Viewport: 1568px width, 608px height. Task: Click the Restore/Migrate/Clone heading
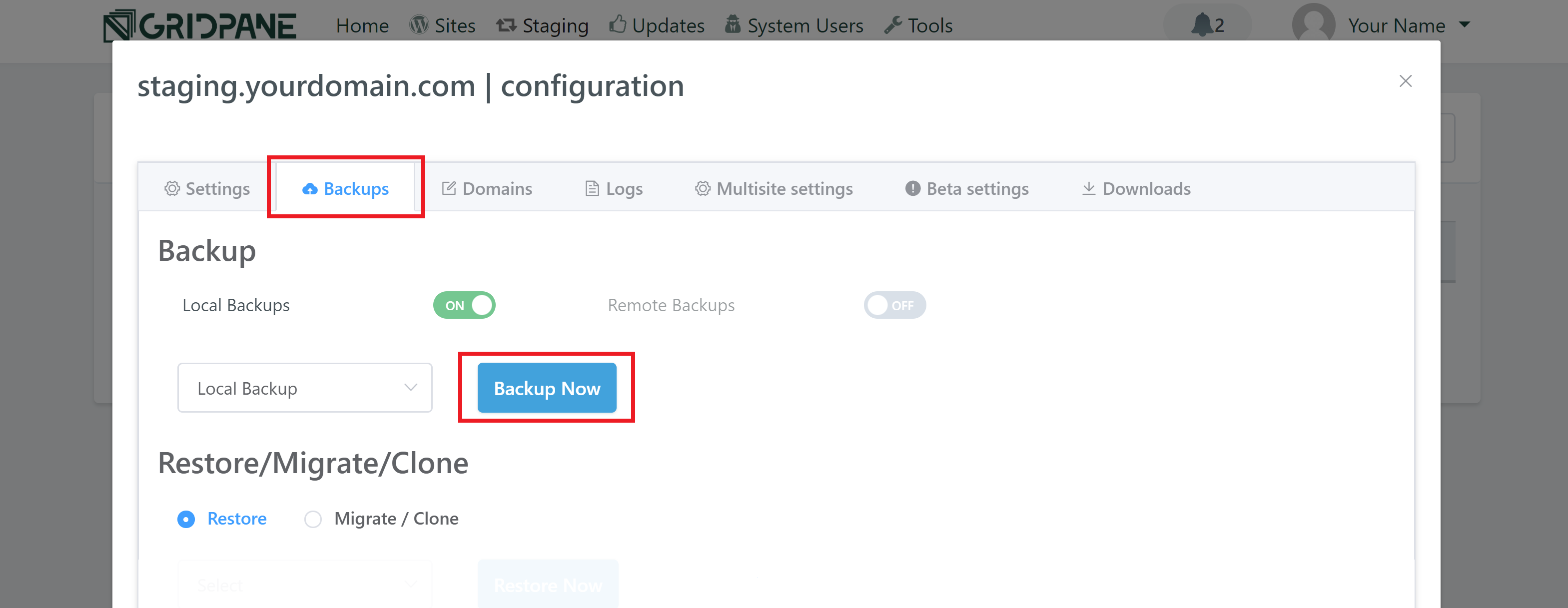[313, 463]
